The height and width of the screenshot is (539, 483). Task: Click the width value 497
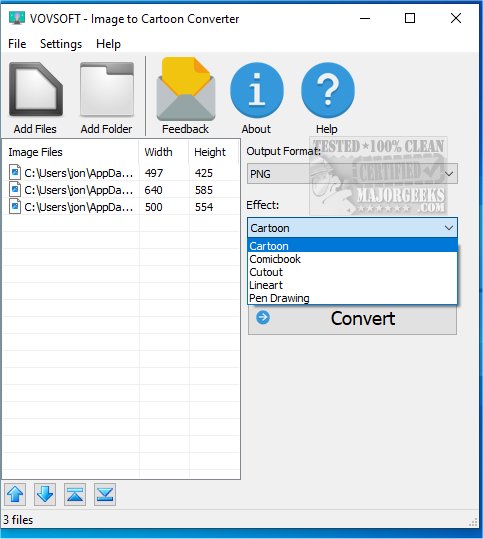pyautogui.click(x=154, y=173)
